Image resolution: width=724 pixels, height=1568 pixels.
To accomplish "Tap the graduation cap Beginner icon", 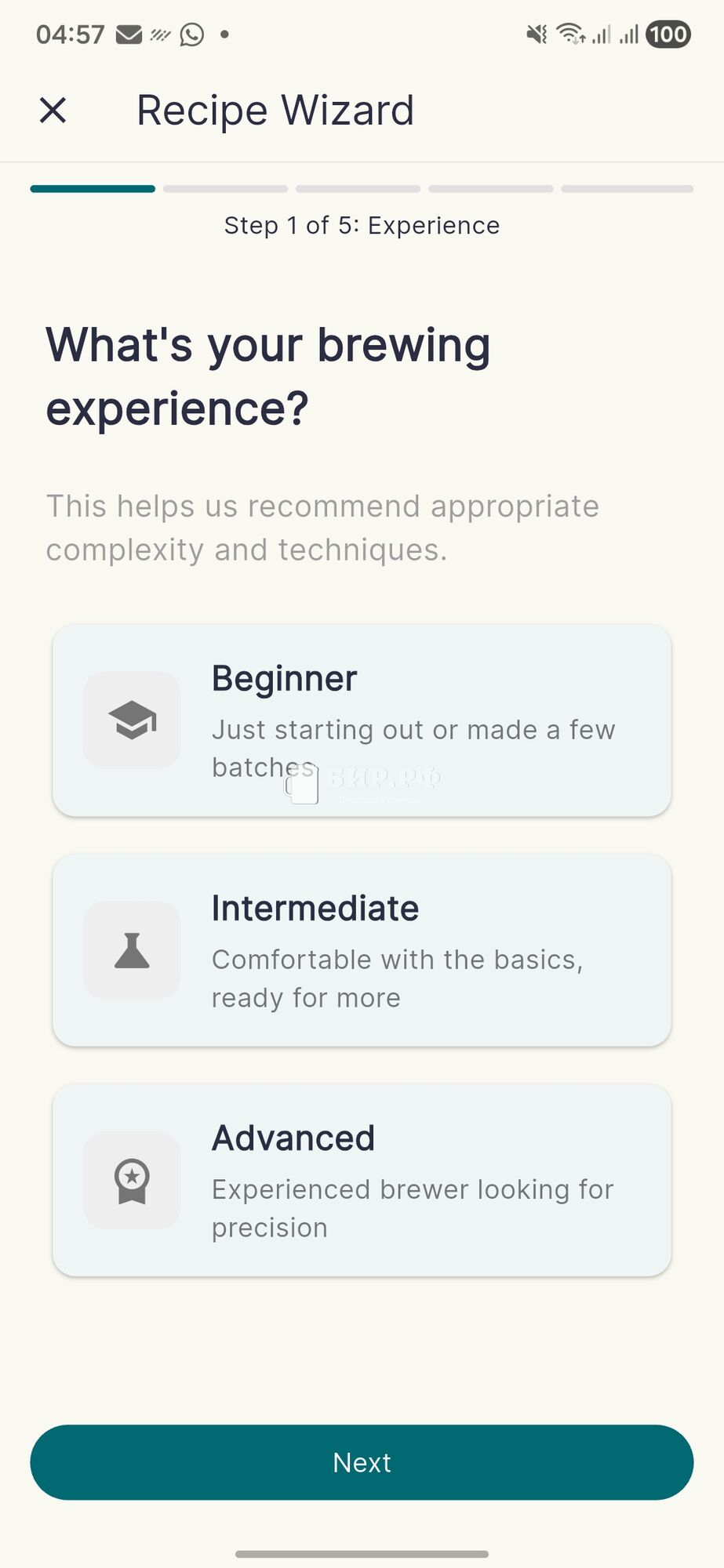I will [x=132, y=720].
